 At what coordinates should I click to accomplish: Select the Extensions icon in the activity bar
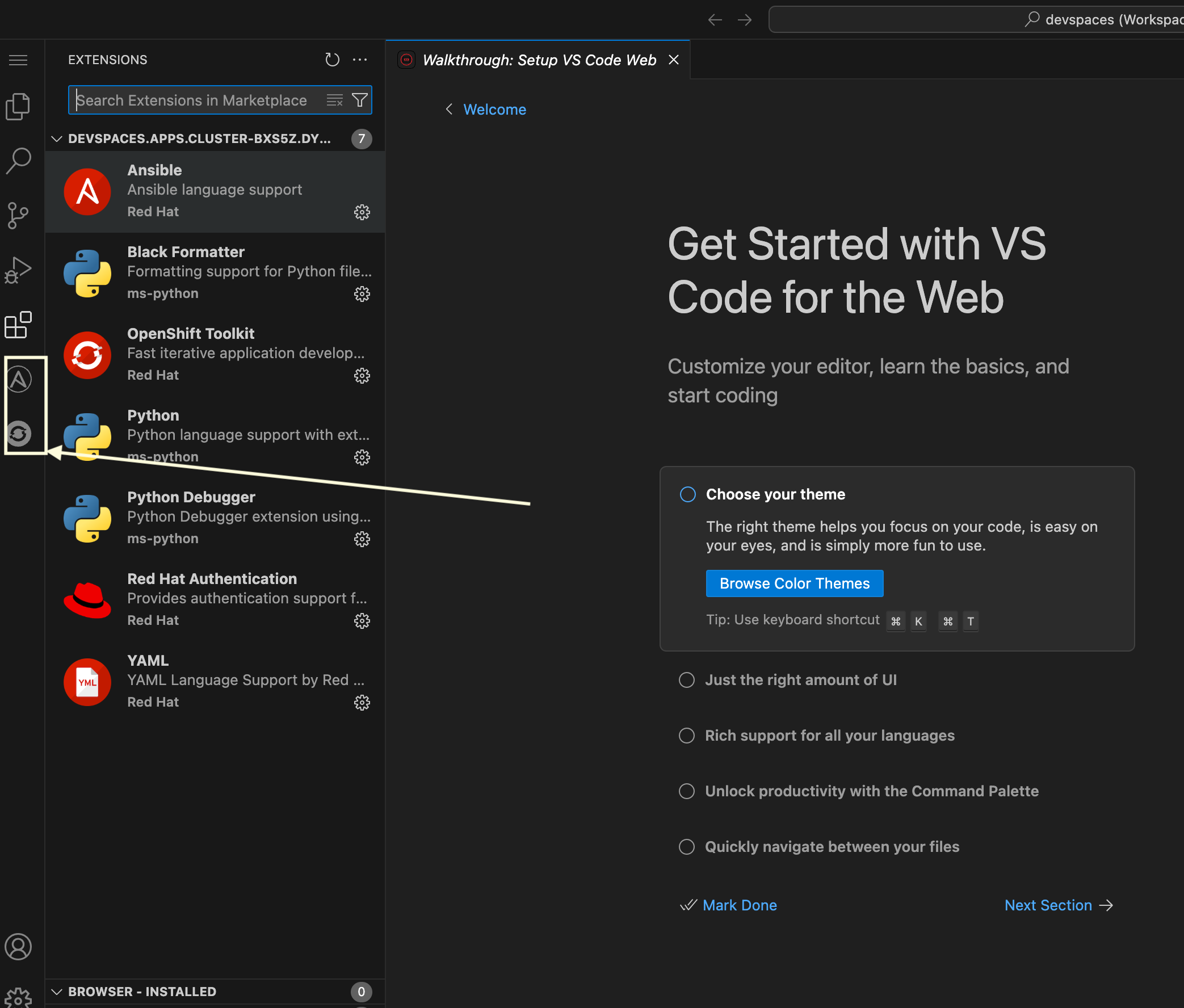point(18,325)
